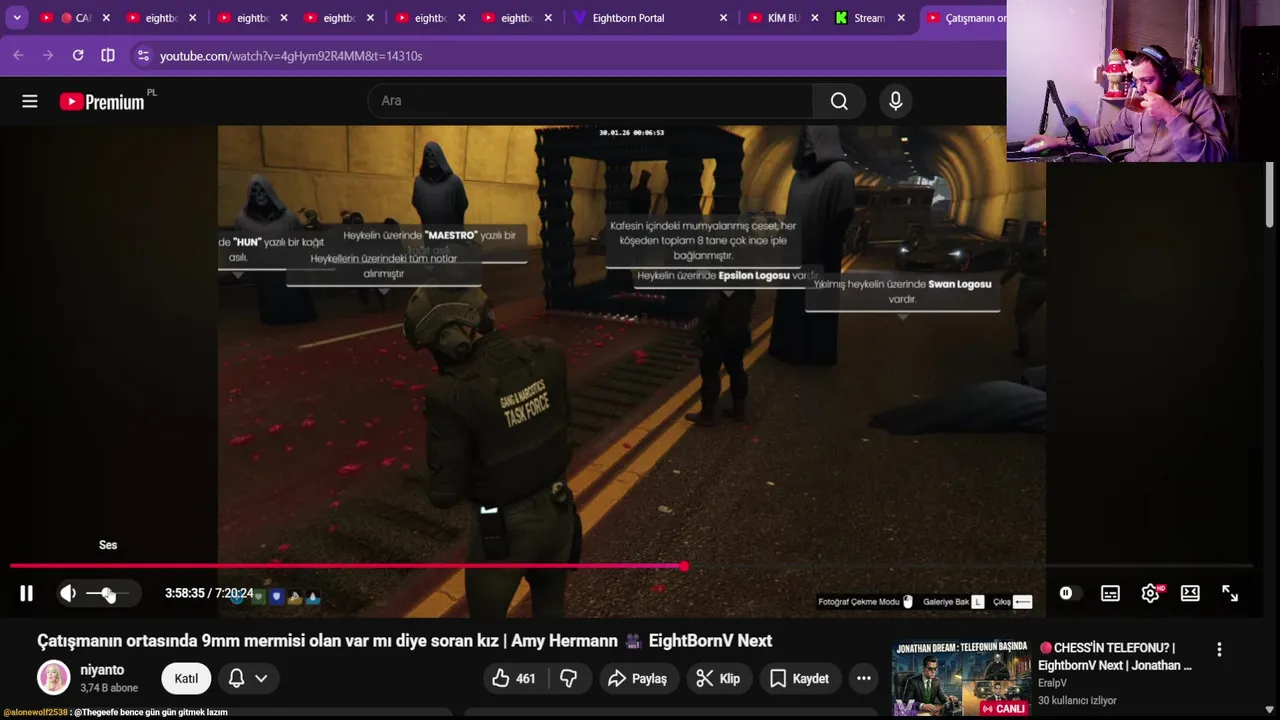Screen dimensions: 1280x720
Task: Click the 3:58:35 / 7:20:24 time display
Action: click(209, 593)
